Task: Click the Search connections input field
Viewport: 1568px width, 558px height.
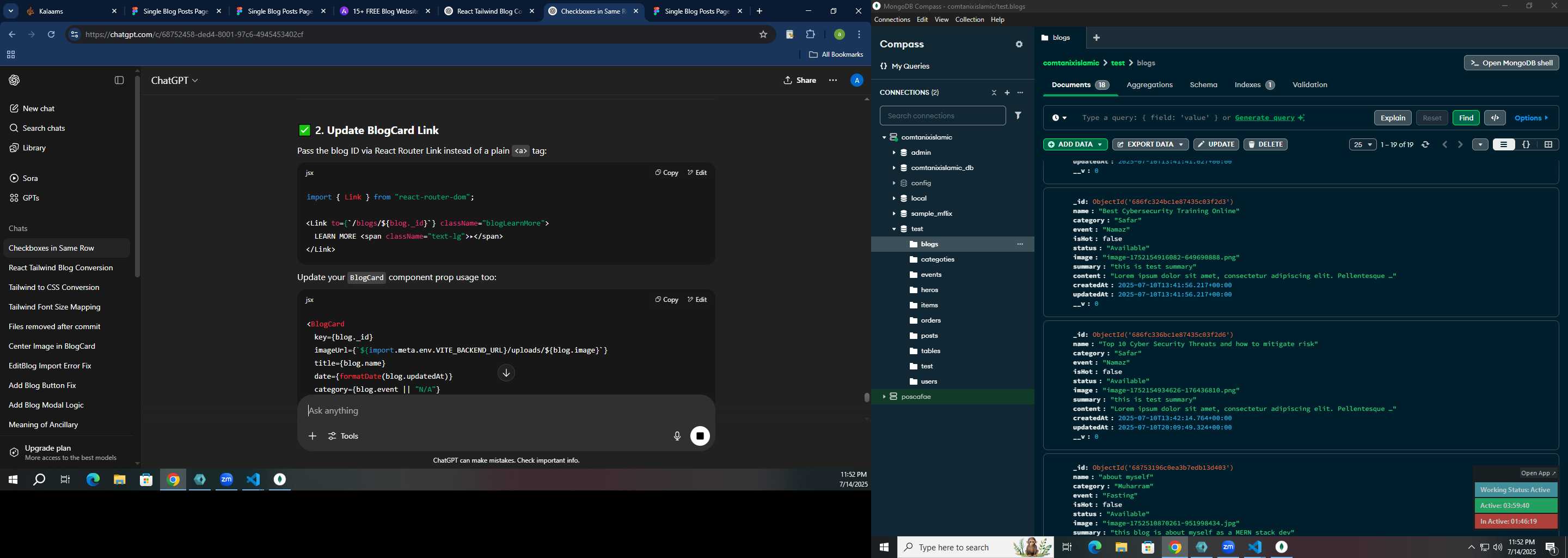Action: coord(942,115)
